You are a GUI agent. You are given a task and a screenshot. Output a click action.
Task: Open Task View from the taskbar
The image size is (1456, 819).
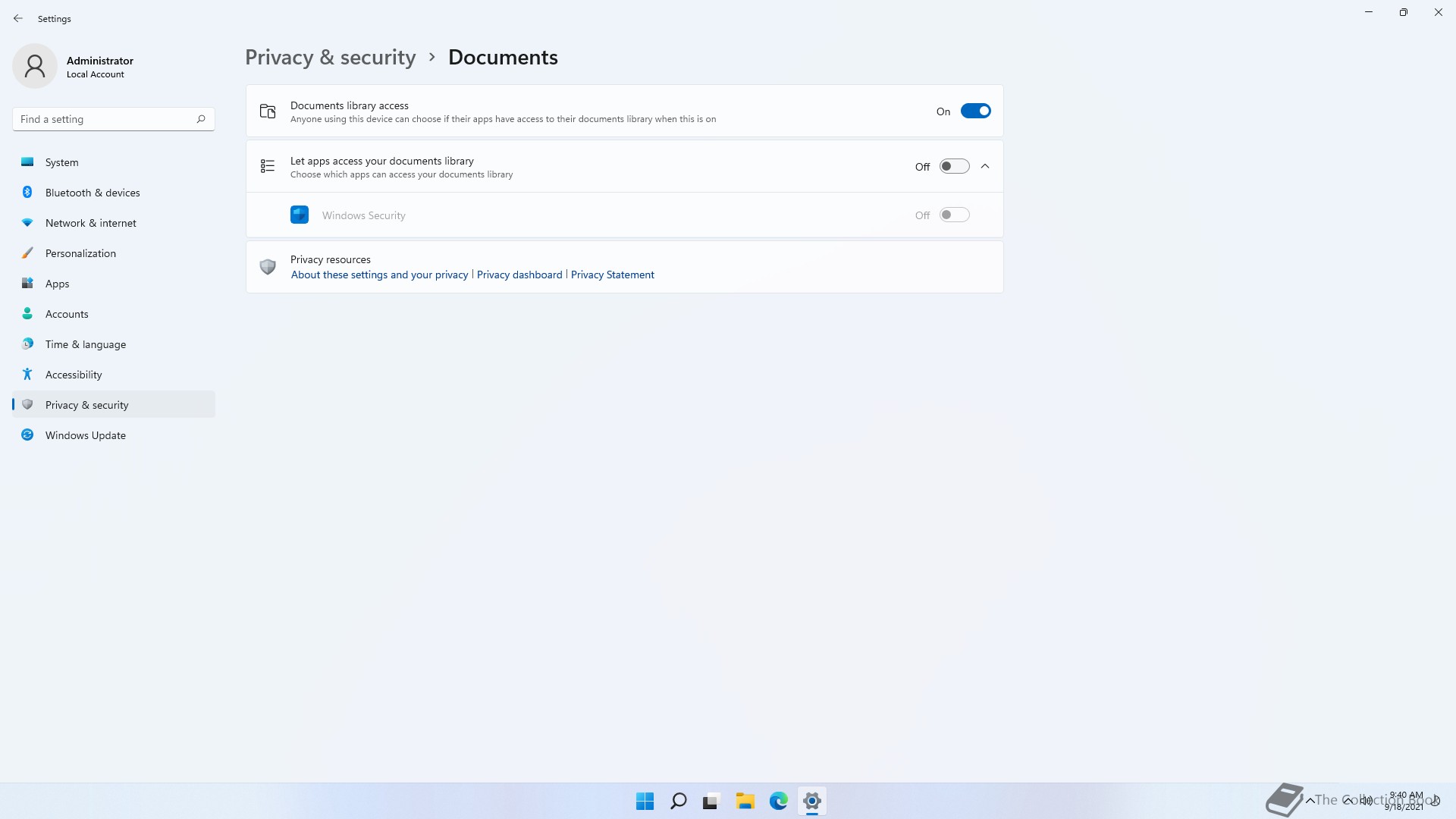(711, 801)
